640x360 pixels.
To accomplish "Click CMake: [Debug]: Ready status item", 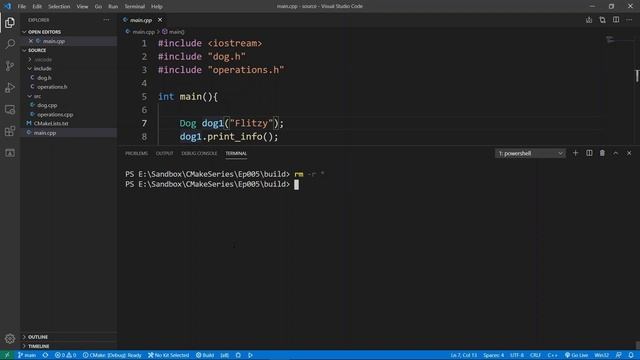I will [112, 355].
